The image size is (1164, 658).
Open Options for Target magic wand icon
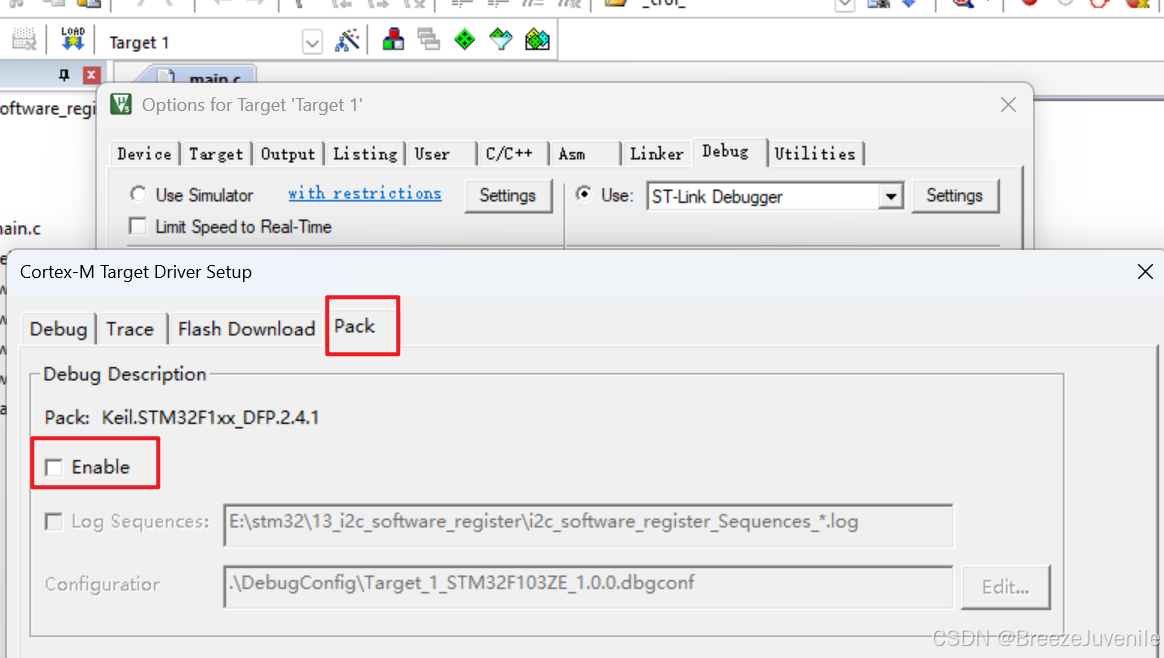(x=347, y=39)
